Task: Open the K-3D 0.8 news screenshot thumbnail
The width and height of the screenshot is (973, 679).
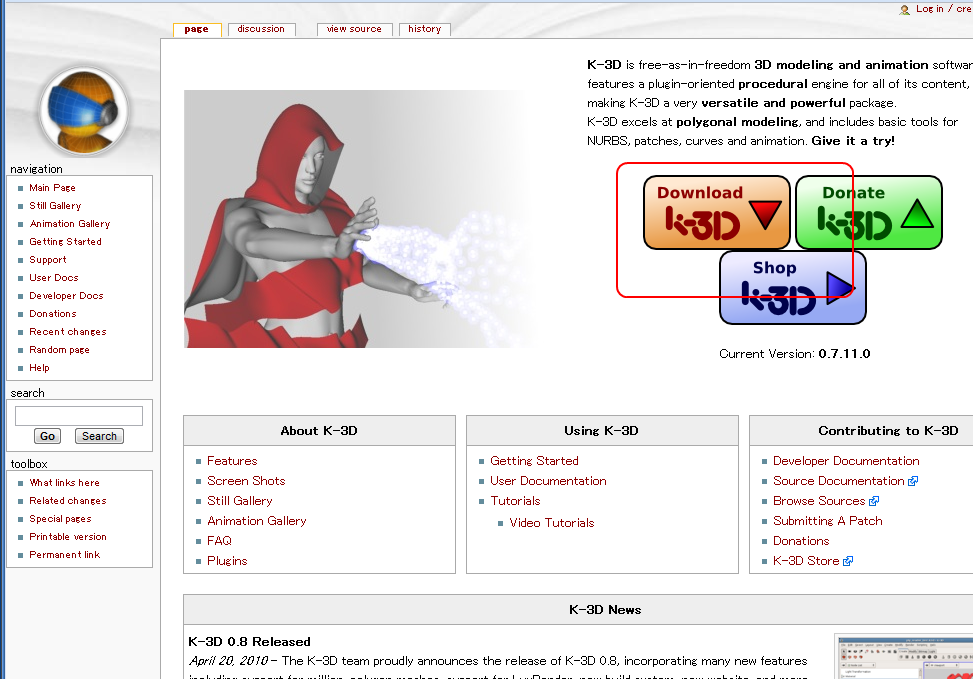Action: pyautogui.click(x=904, y=657)
